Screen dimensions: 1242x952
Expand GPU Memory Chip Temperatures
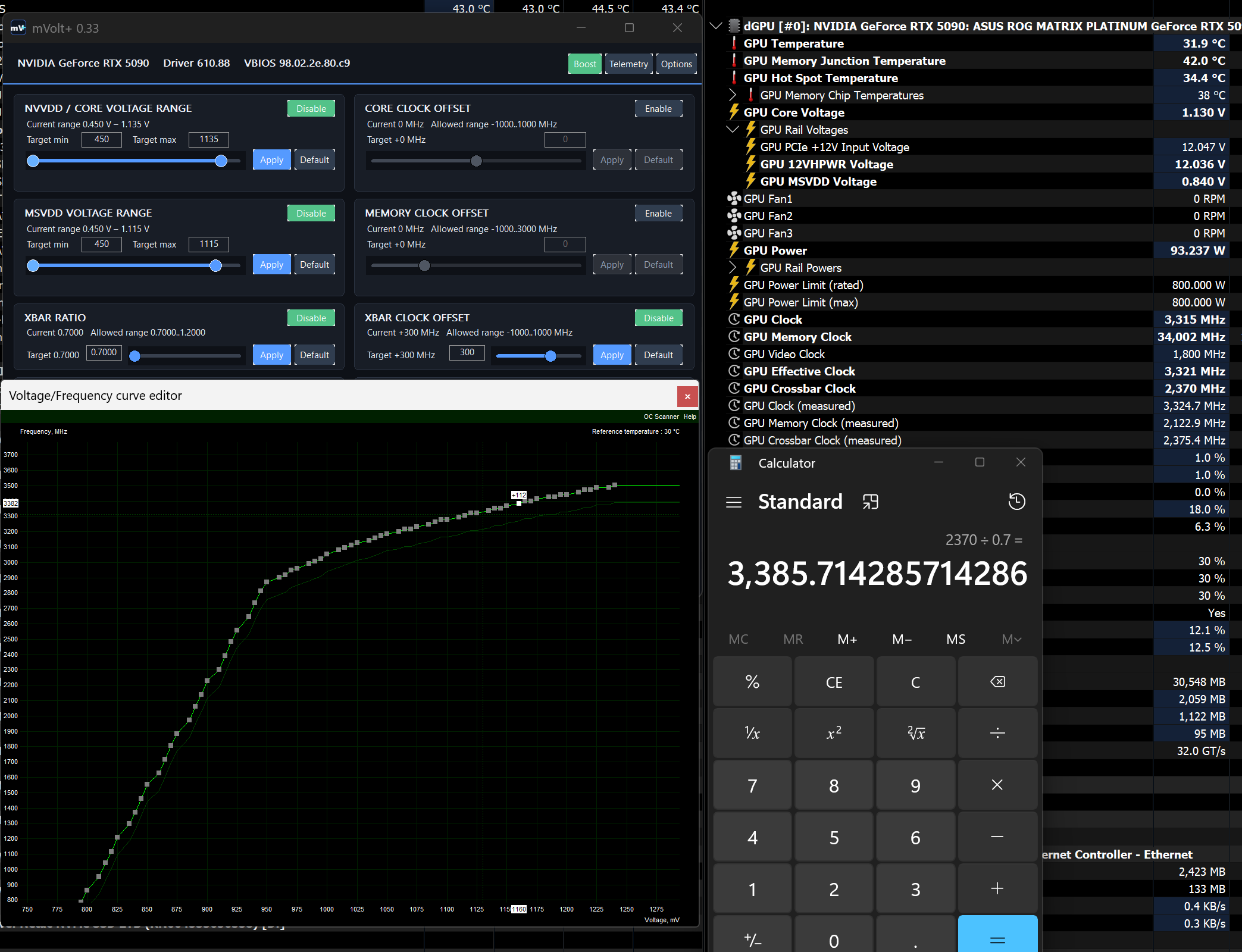[733, 95]
